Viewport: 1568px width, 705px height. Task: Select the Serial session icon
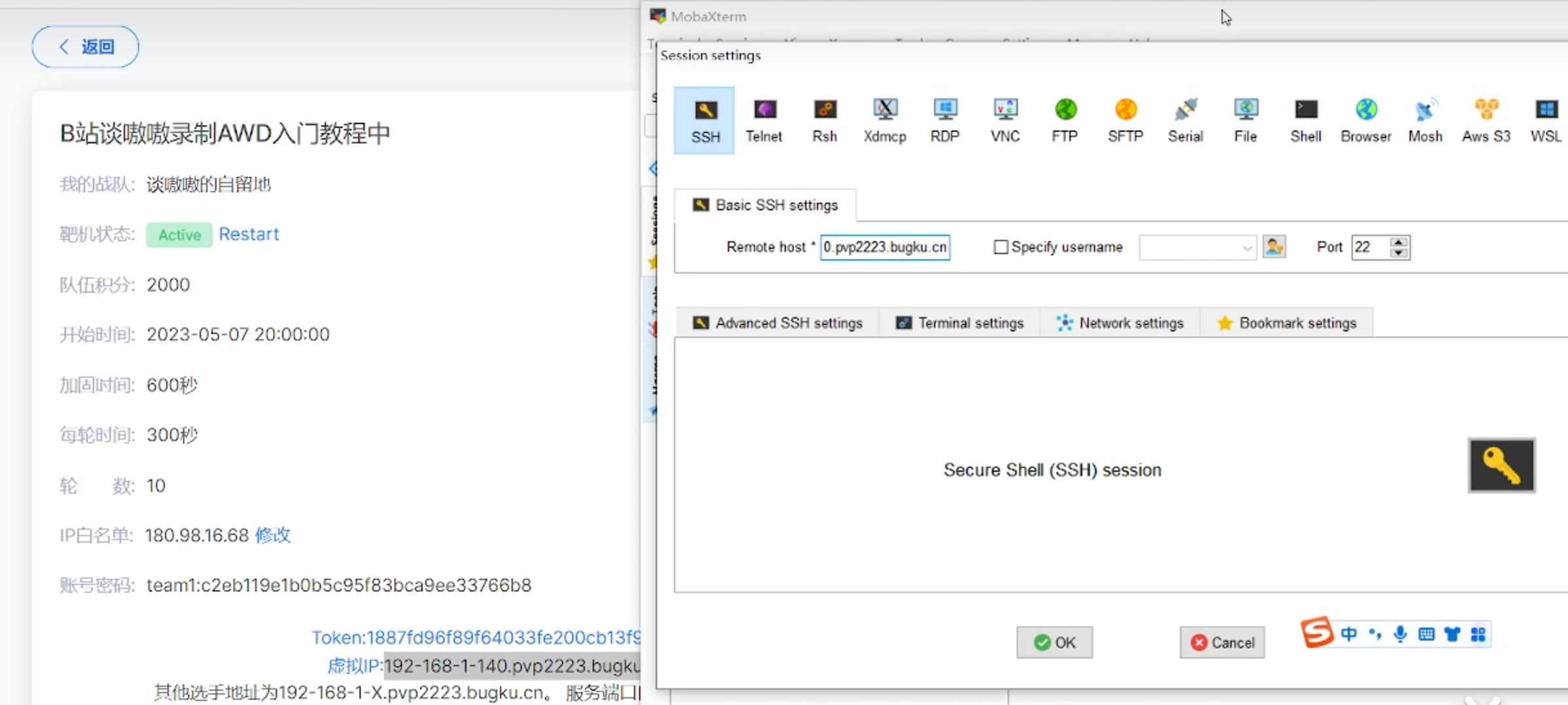click(1186, 120)
